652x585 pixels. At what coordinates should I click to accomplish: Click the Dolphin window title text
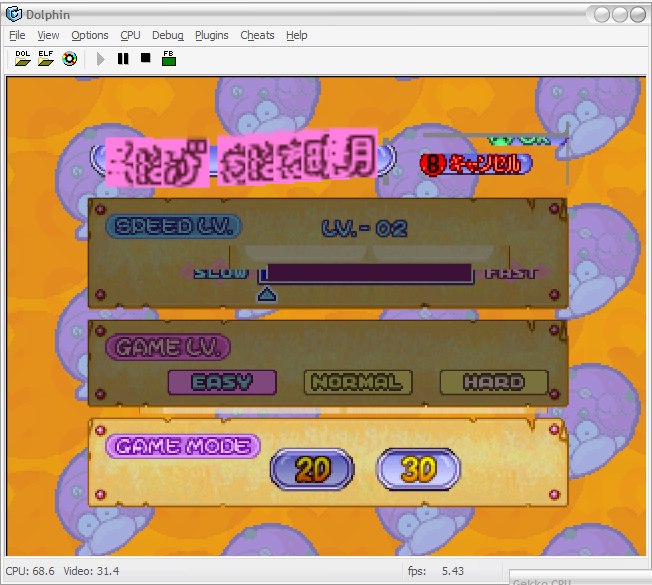(48, 15)
